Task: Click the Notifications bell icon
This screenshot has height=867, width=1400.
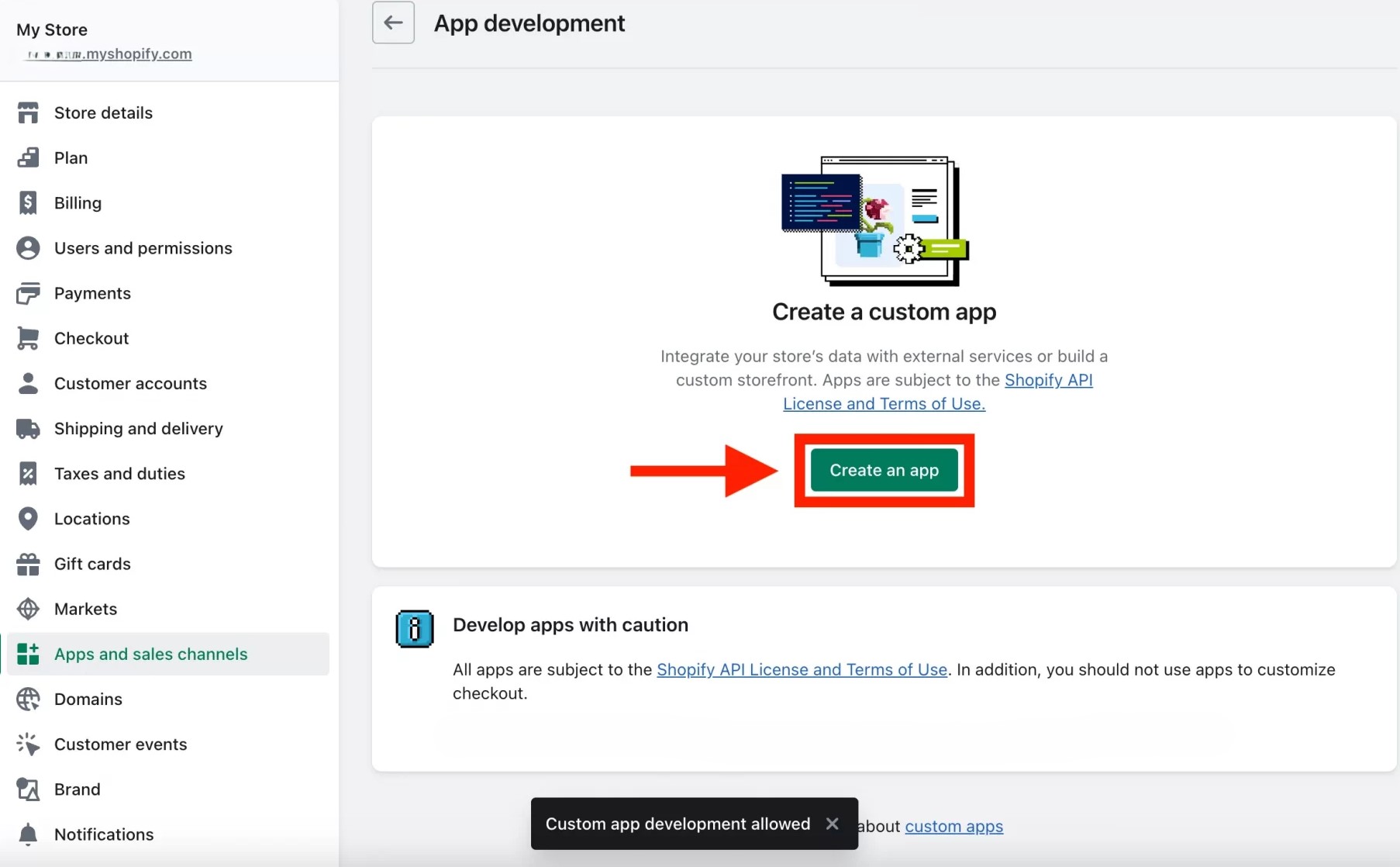Action: point(28,834)
